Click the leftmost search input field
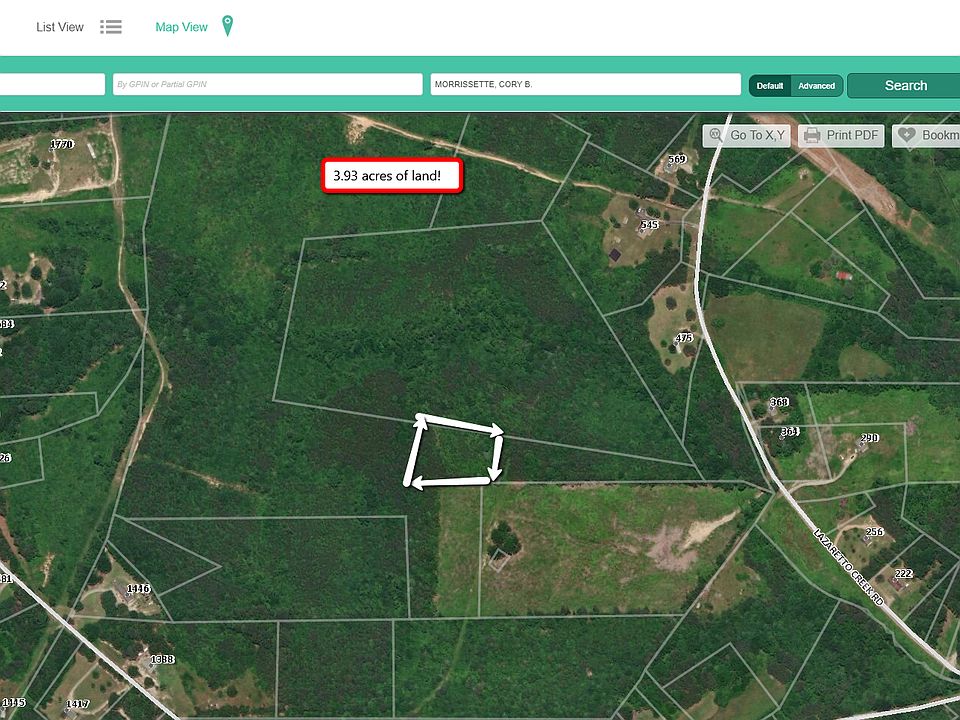 tap(50, 85)
